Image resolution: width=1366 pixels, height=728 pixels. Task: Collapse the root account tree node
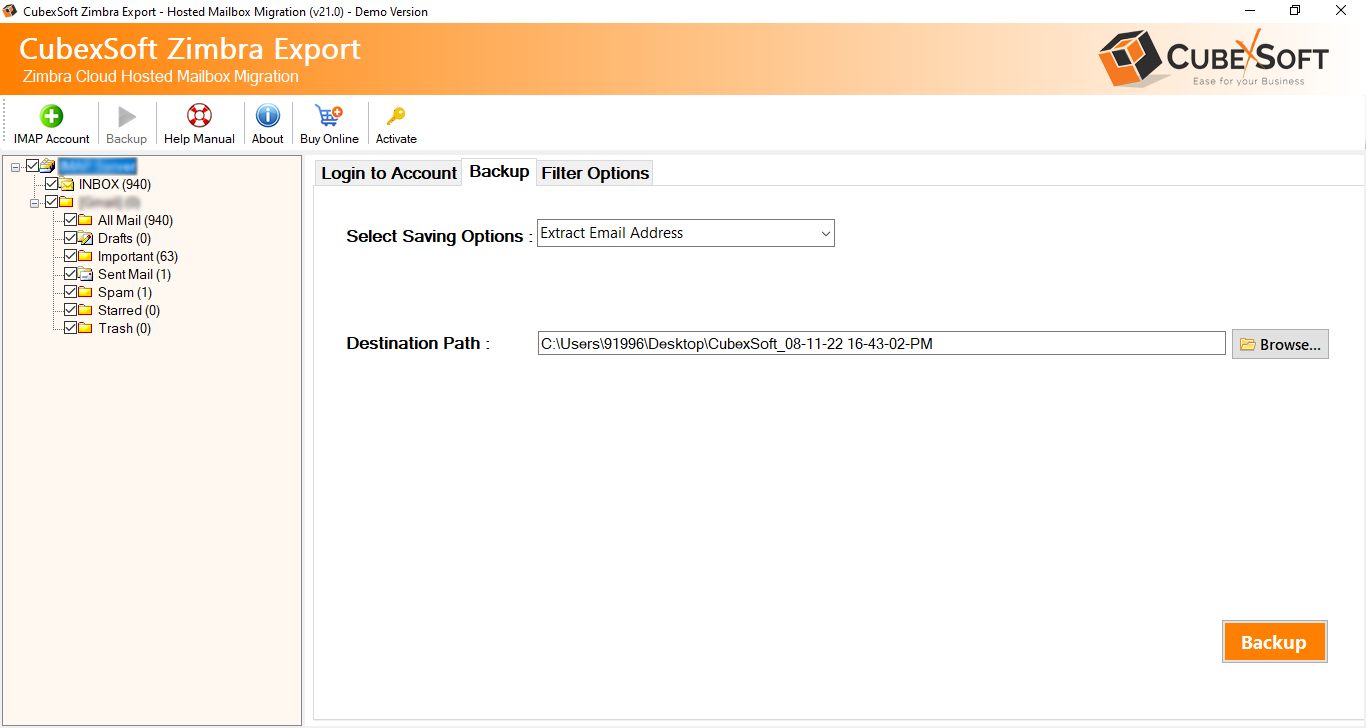(x=15, y=166)
